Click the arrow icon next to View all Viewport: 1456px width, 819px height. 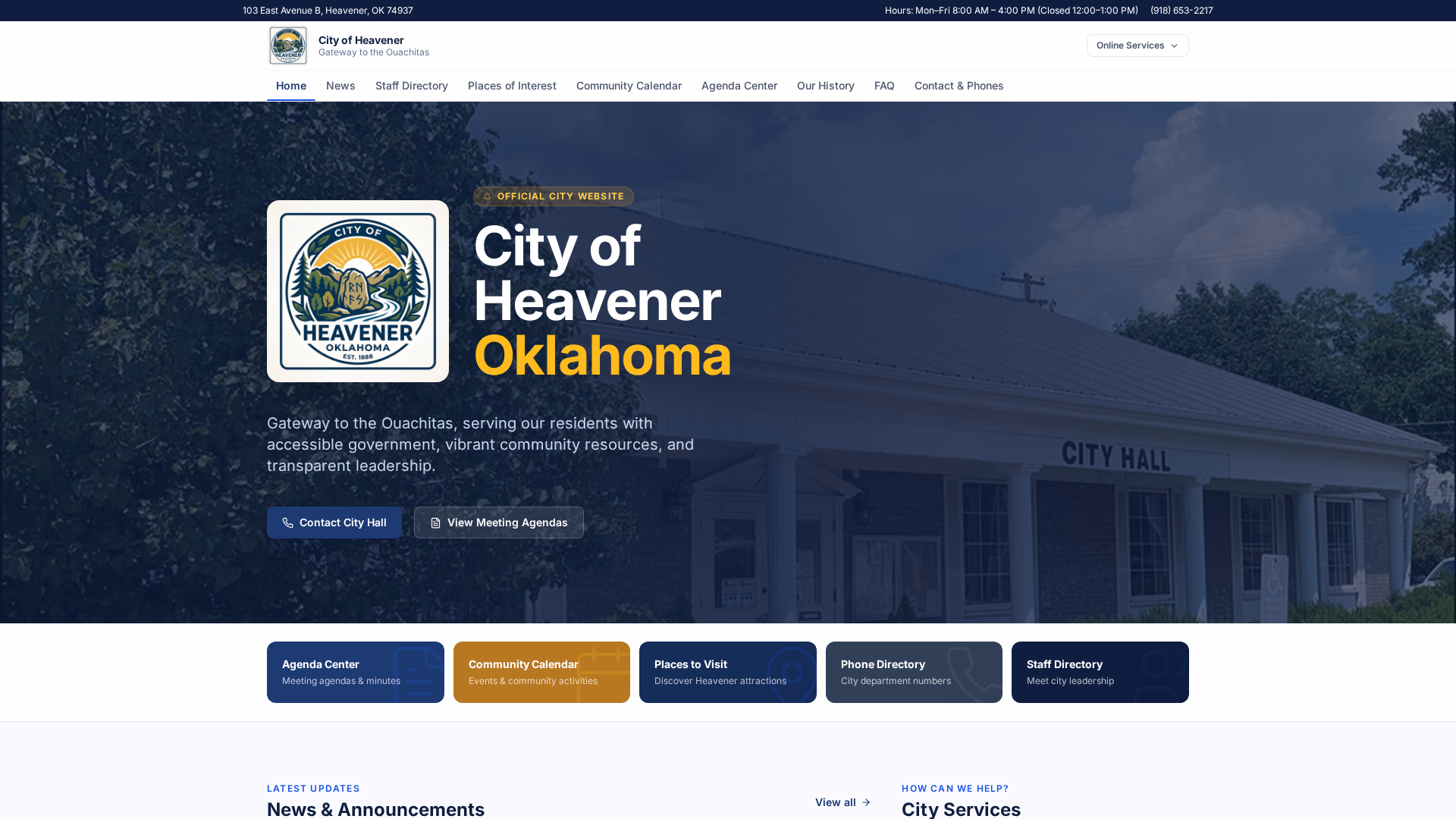tap(866, 802)
